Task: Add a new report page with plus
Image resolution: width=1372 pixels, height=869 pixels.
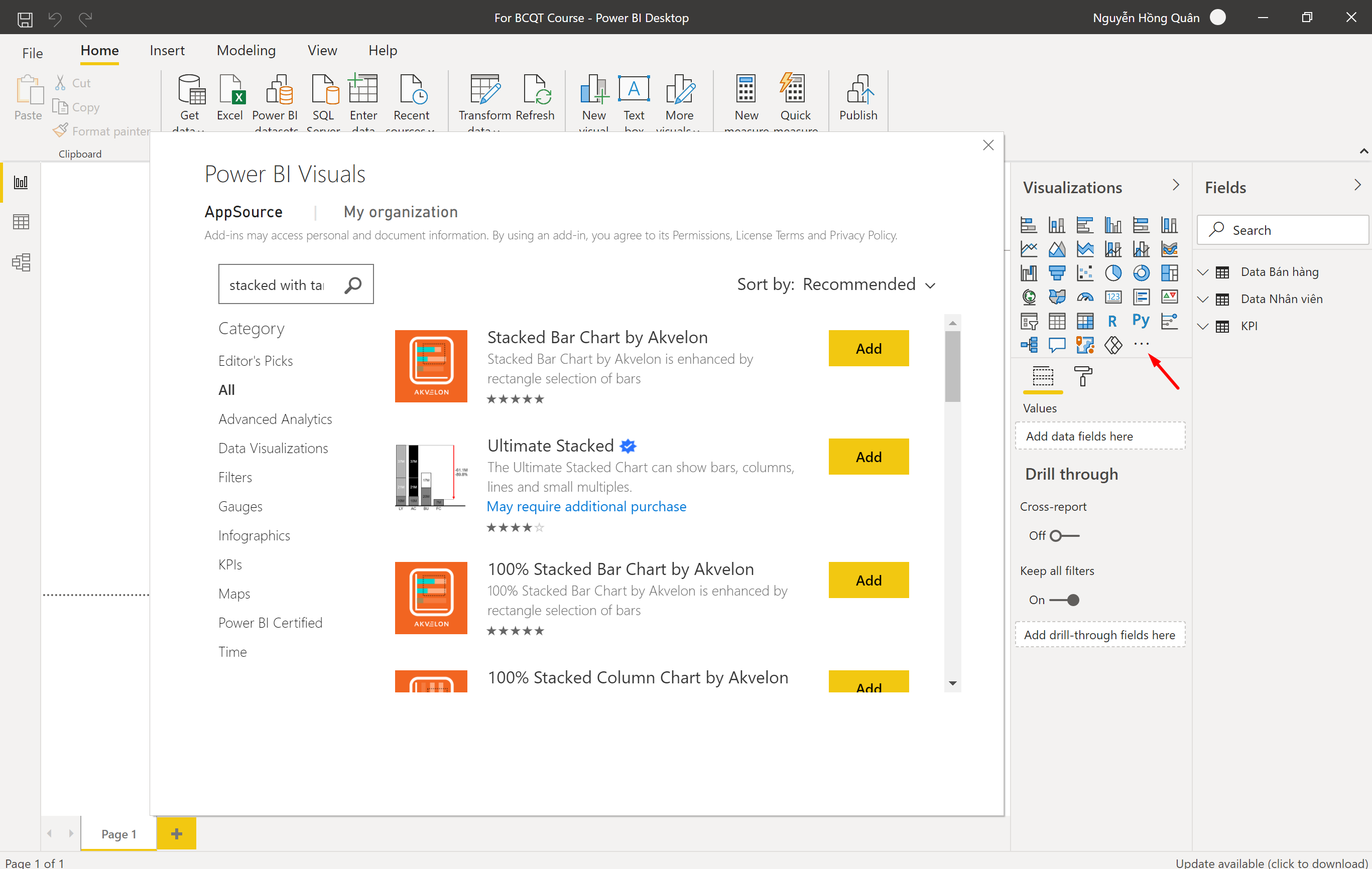Action: [x=177, y=834]
